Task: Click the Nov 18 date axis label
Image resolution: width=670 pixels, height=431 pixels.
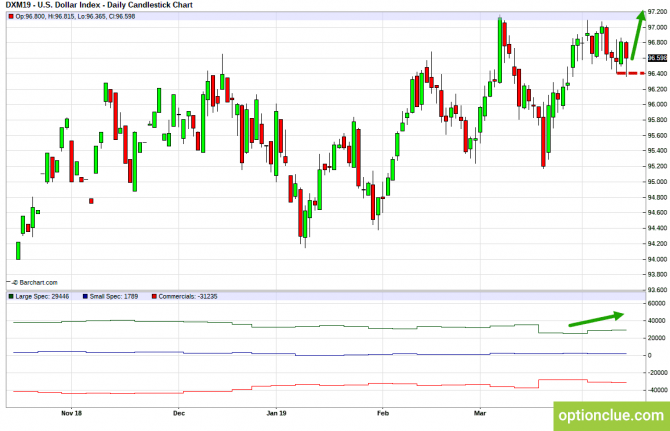Action: 71,413
